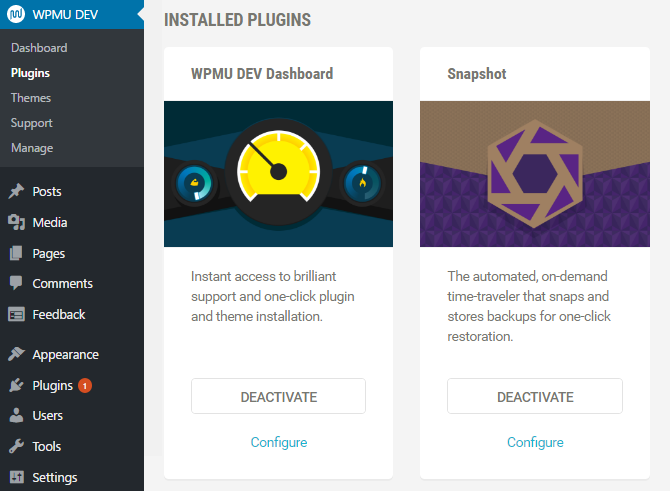
Task: Click the Tools wrench icon
Action: pyautogui.click(x=16, y=446)
